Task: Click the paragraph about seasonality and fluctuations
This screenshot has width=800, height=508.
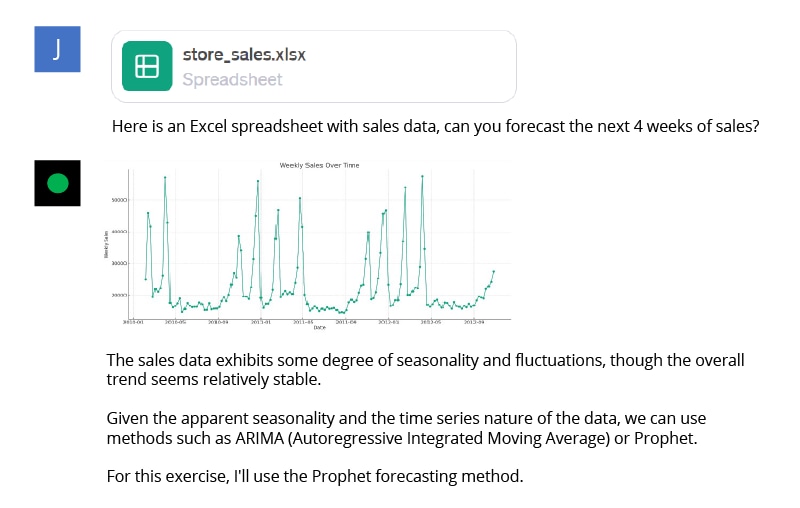Action: click(425, 370)
